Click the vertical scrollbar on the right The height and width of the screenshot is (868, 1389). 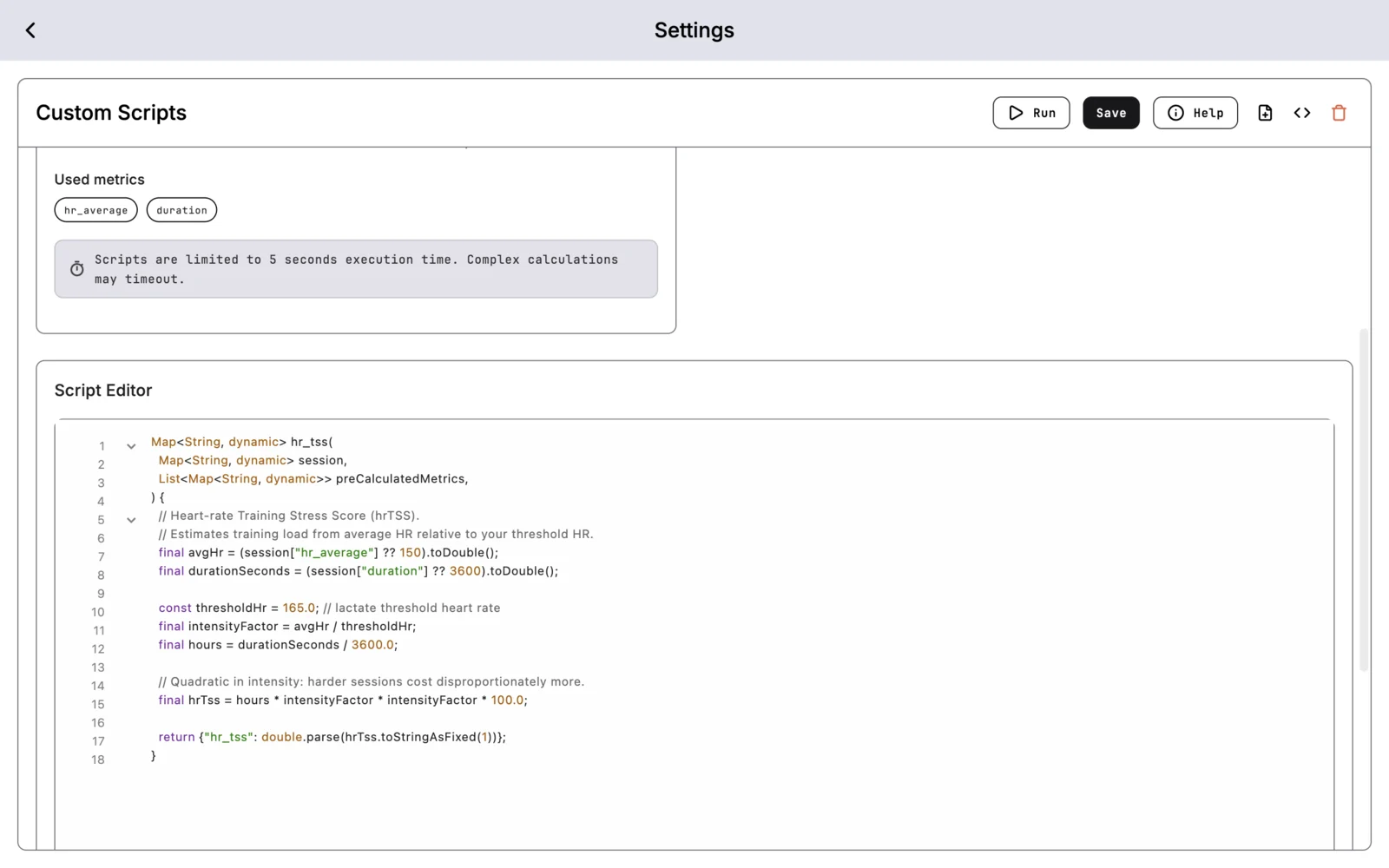(x=1363, y=499)
